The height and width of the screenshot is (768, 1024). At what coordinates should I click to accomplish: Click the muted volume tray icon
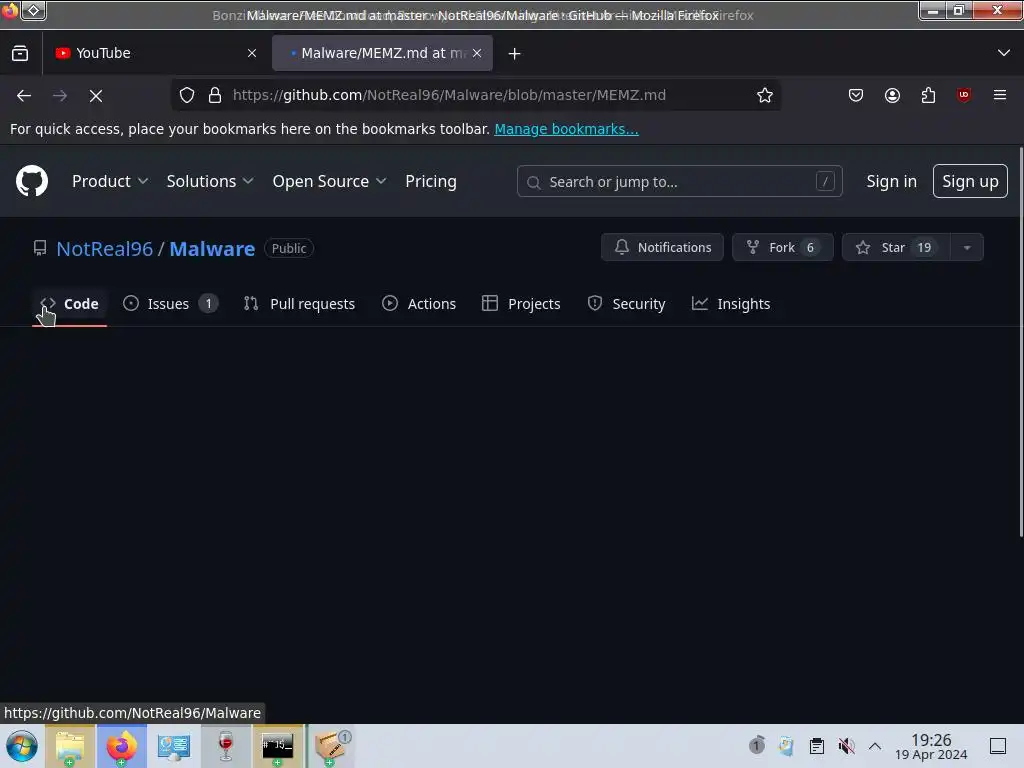point(846,746)
